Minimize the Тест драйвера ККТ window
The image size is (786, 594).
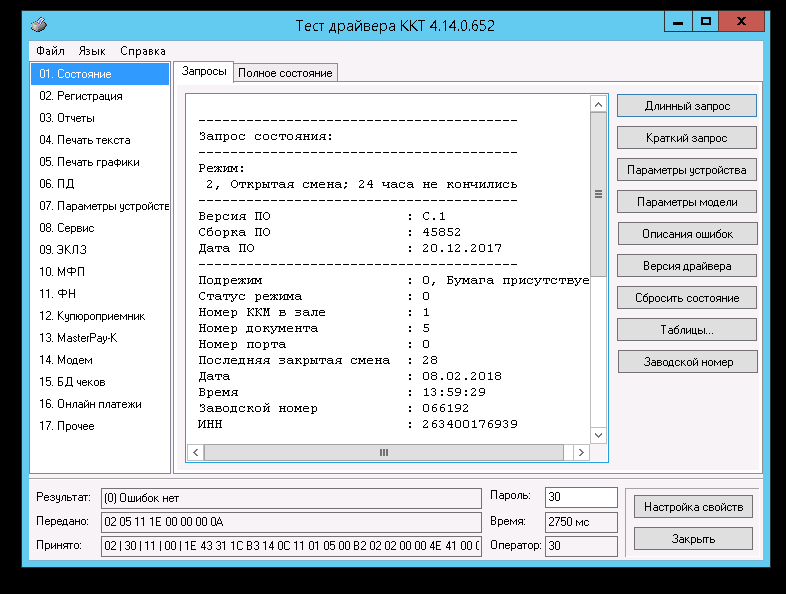click(678, 22)
